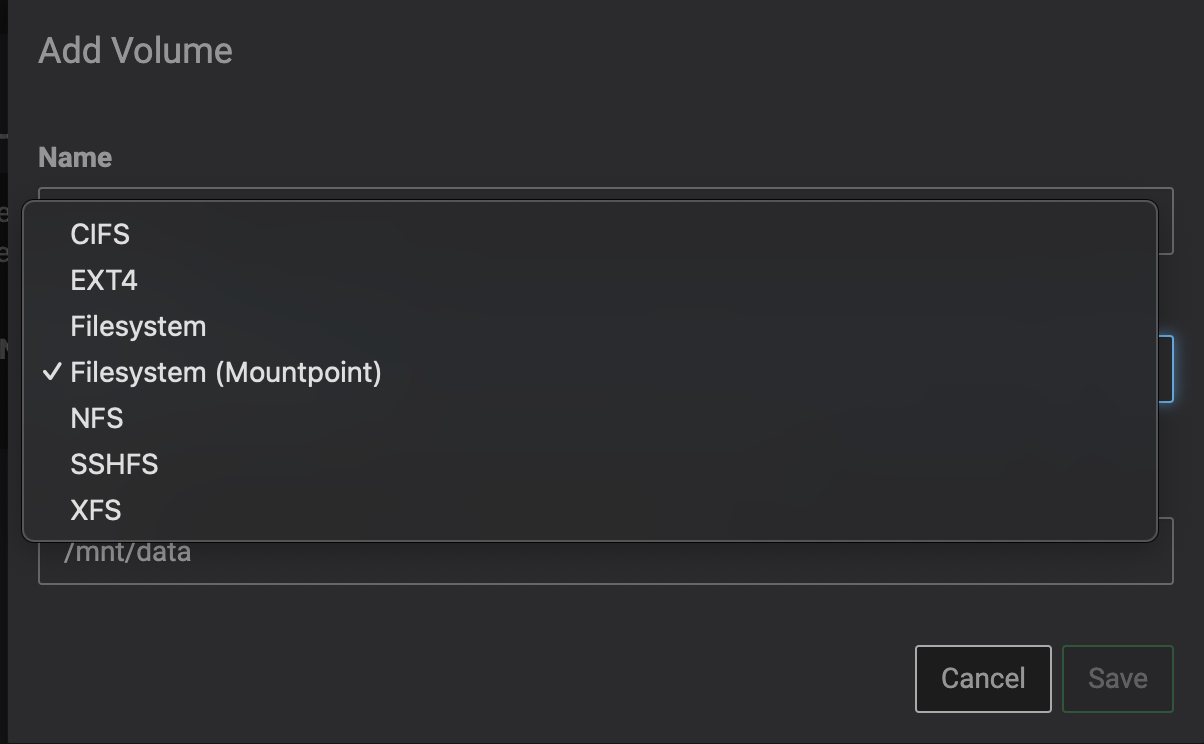The width and height of the screenshot is (1204, 744).
Task: Click the Cancel button
Action: [982, 678]
